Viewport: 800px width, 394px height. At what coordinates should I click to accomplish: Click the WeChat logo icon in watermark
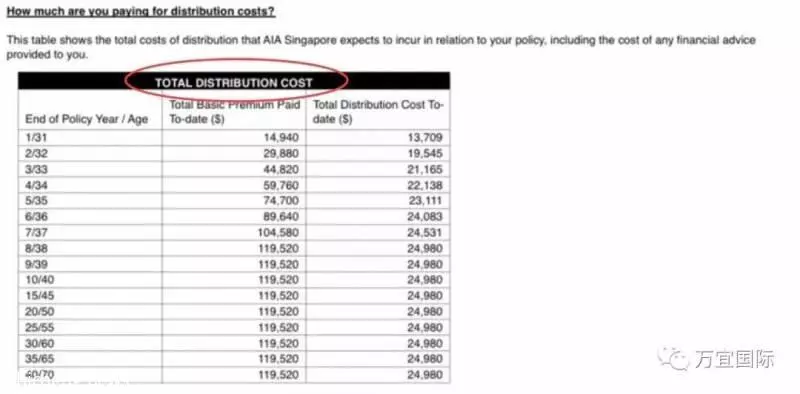click(x=673, y=358)
